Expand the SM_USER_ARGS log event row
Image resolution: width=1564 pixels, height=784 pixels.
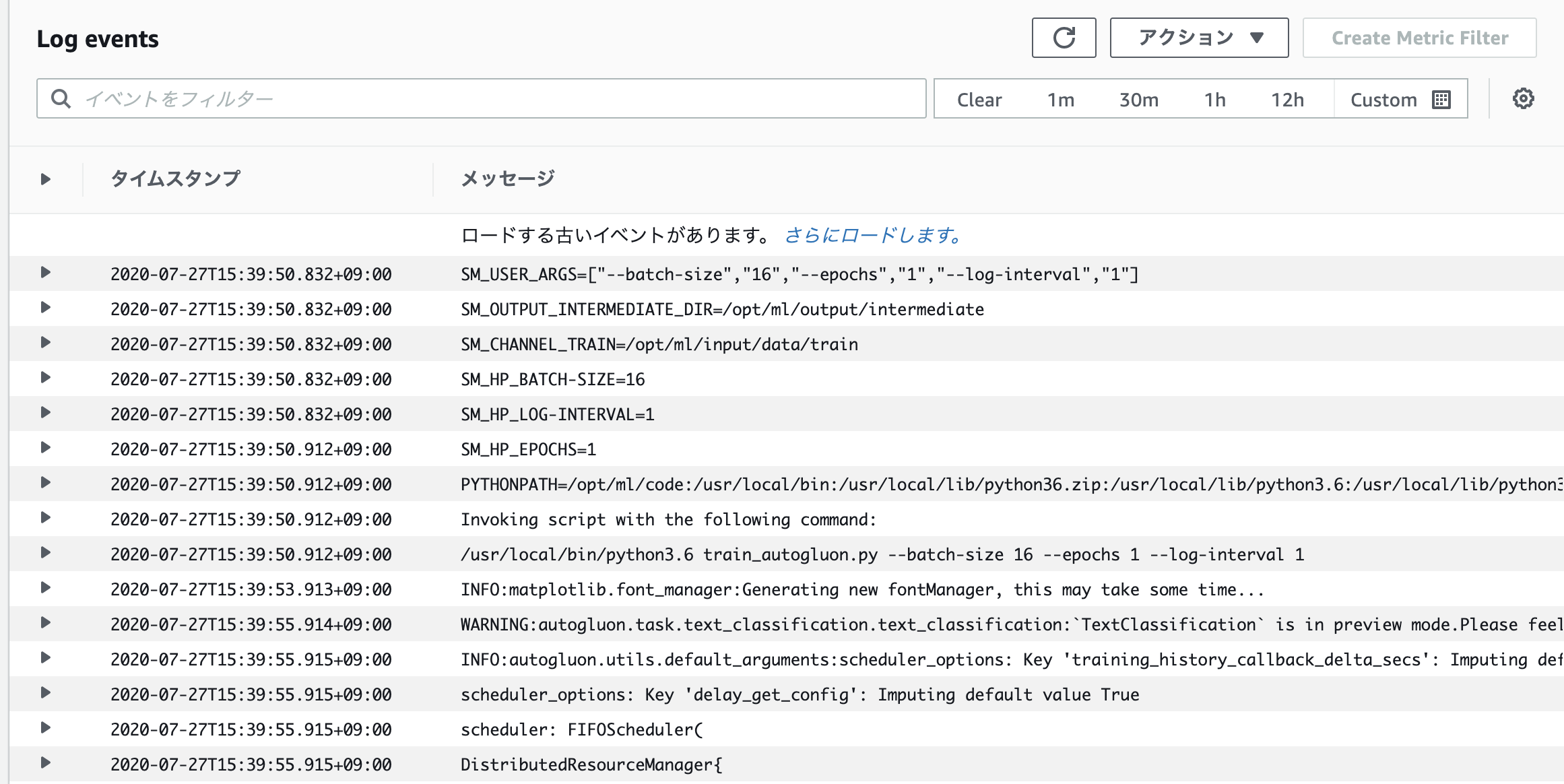45,273
